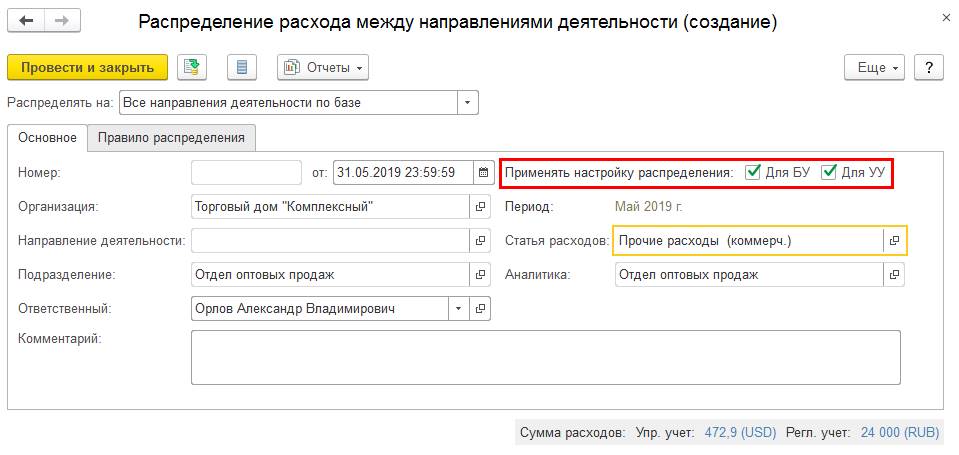Close the form with the X icon
959x455 pixels.
(946, 19)
